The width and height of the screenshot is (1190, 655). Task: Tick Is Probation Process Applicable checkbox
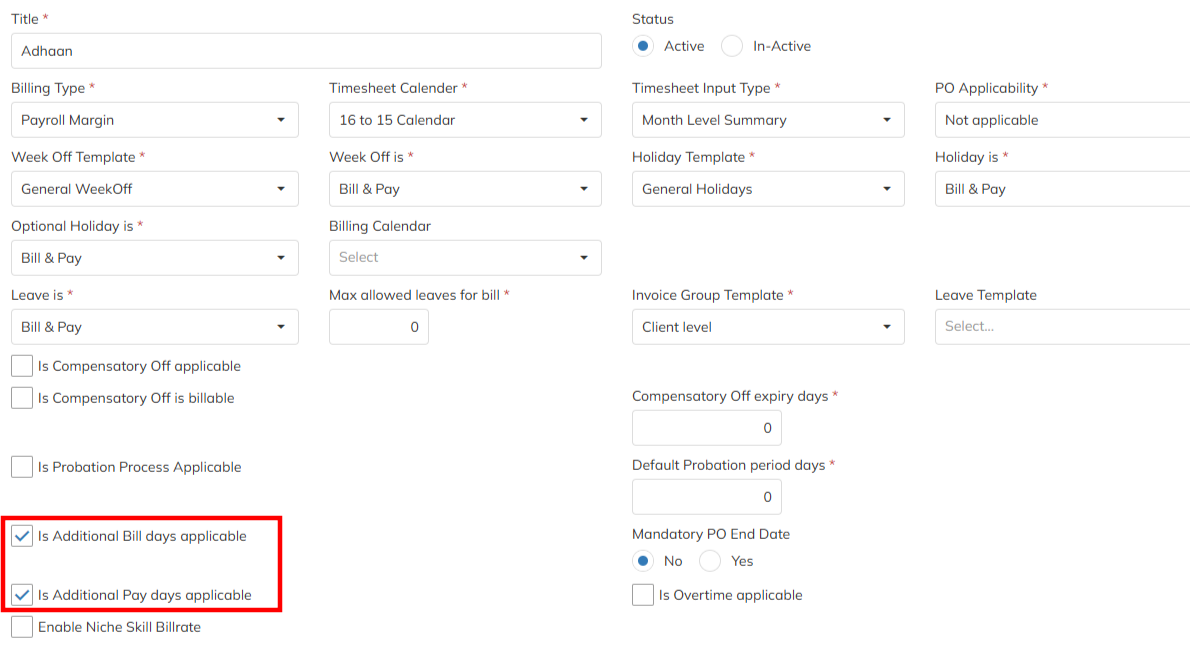22,467
